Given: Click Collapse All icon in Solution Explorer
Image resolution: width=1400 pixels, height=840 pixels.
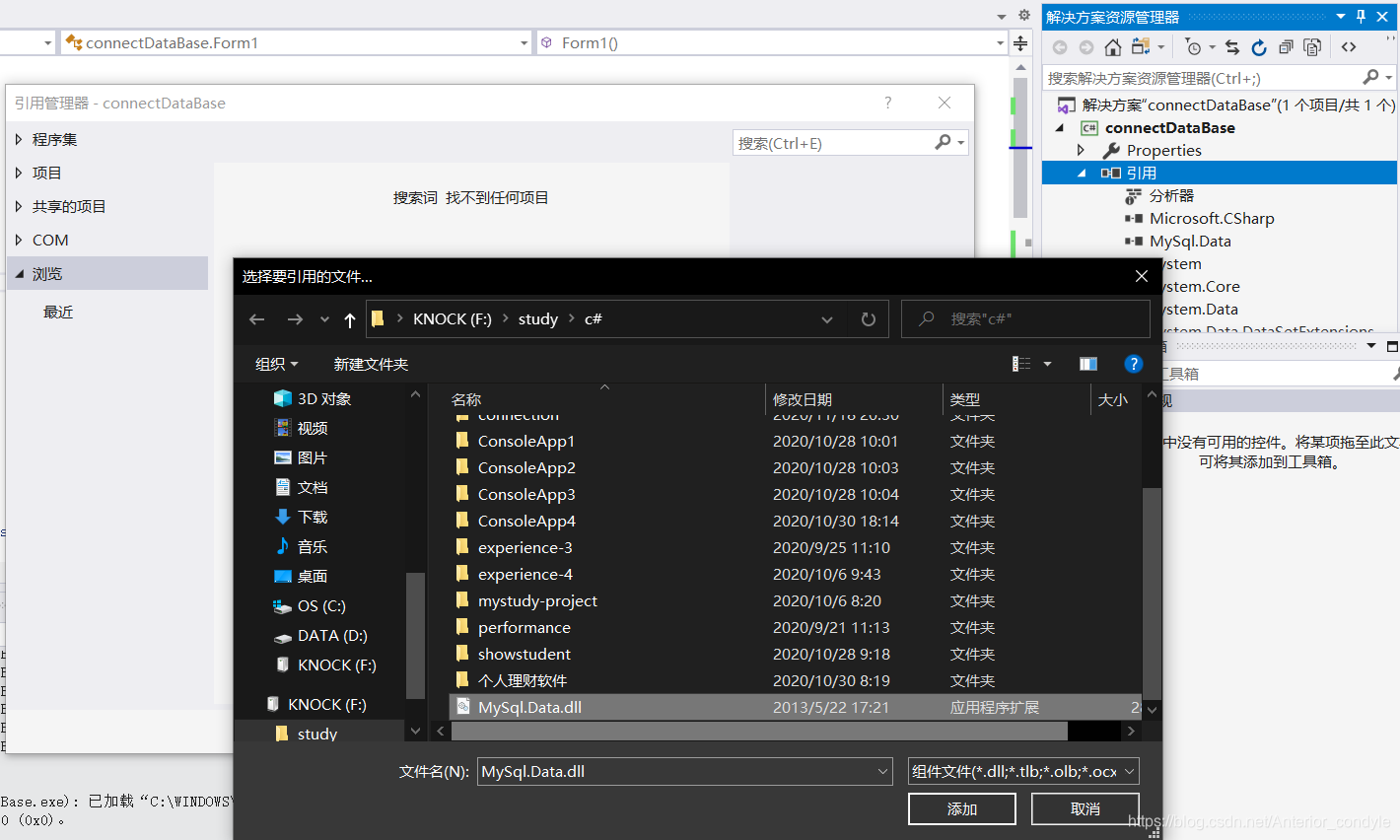Looking at the screenshot, I should tap(1286, 47).
